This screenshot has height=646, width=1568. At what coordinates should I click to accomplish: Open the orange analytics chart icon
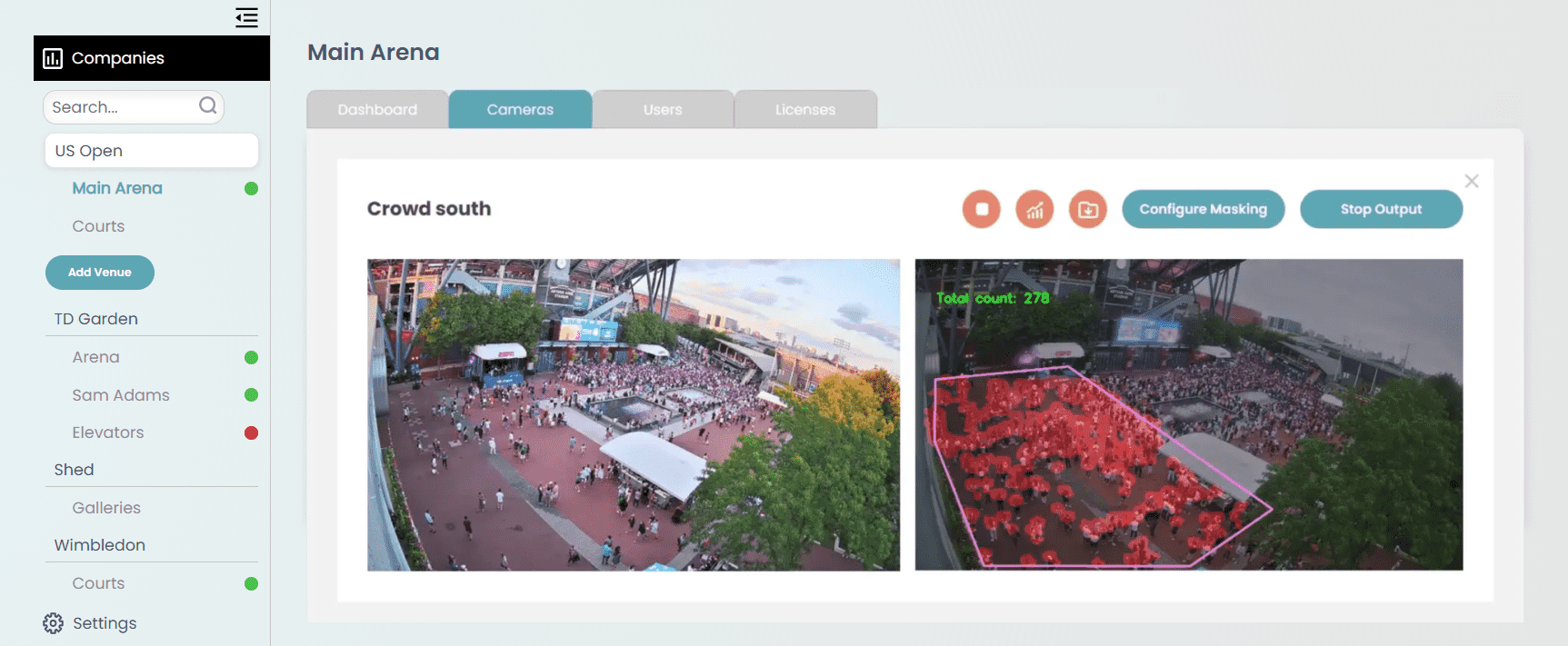coord(1034,209)
